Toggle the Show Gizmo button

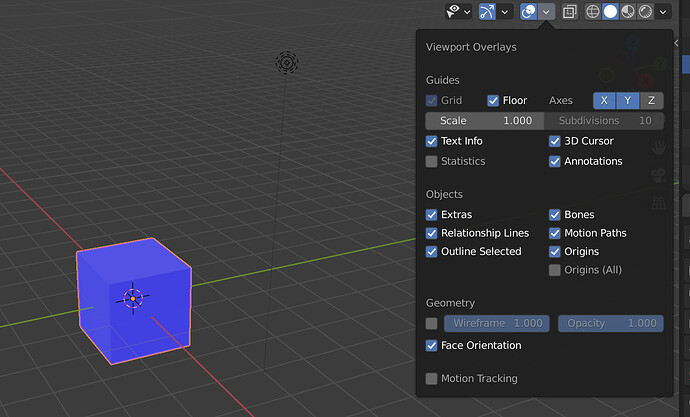(487, 12)
